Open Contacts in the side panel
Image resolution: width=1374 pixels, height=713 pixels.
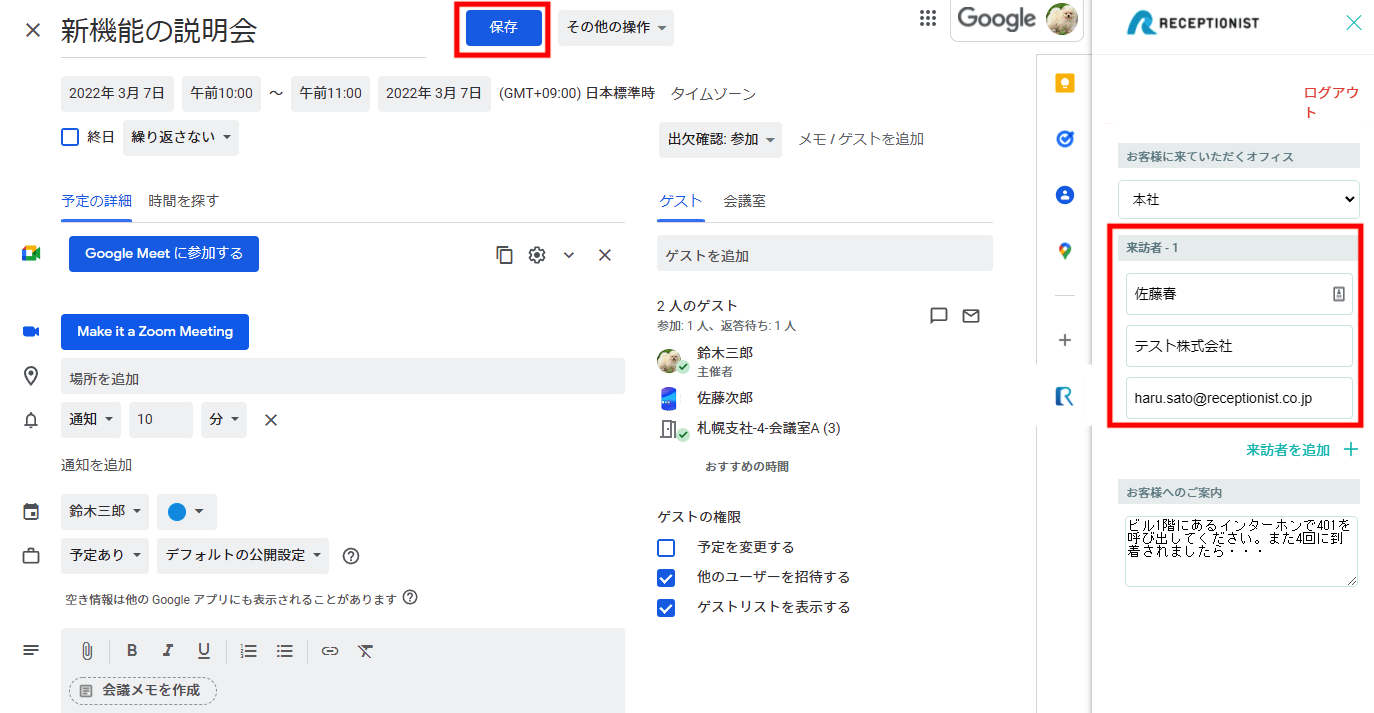tap(1065, 195)
